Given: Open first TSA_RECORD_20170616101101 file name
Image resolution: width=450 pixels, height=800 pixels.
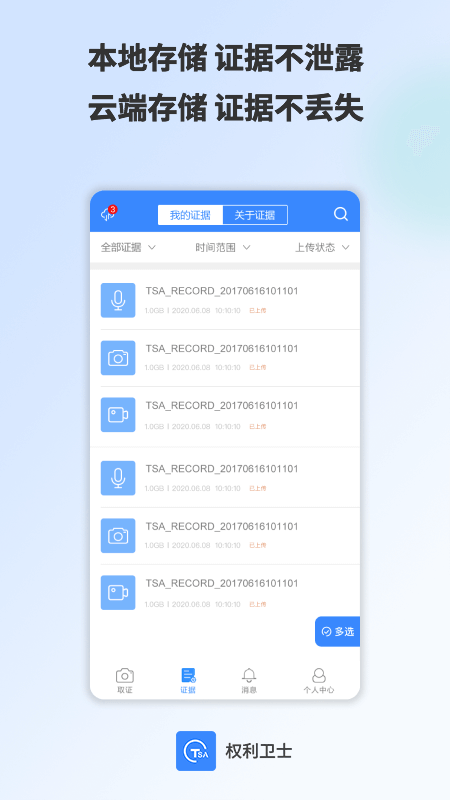Looking at the screenshot, I should coord(221,291).
